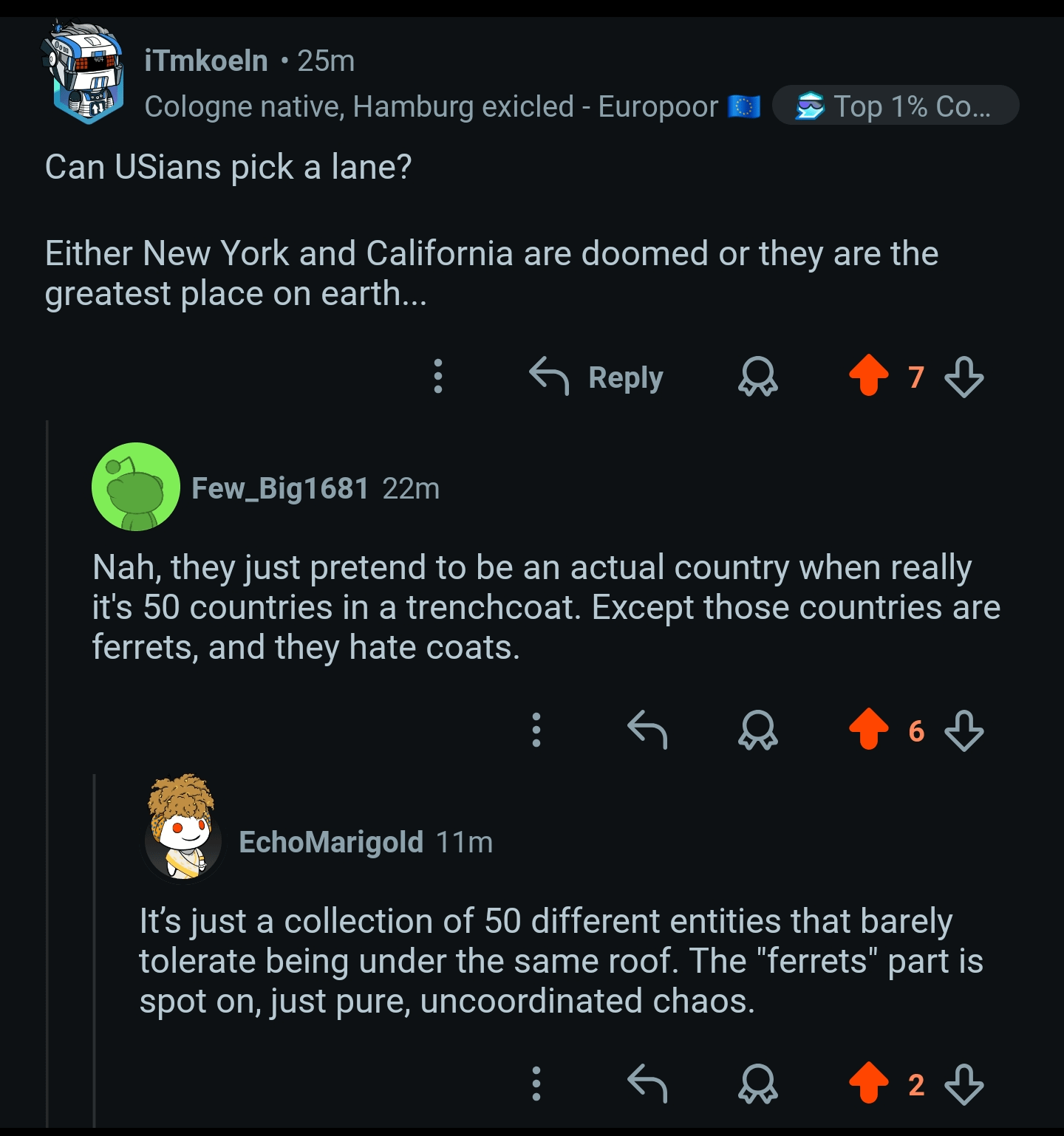1064x1136 pixels.
Task: Expand overflow menu on EchoMarigold's comment
Action: click(x=536, y=1084)
